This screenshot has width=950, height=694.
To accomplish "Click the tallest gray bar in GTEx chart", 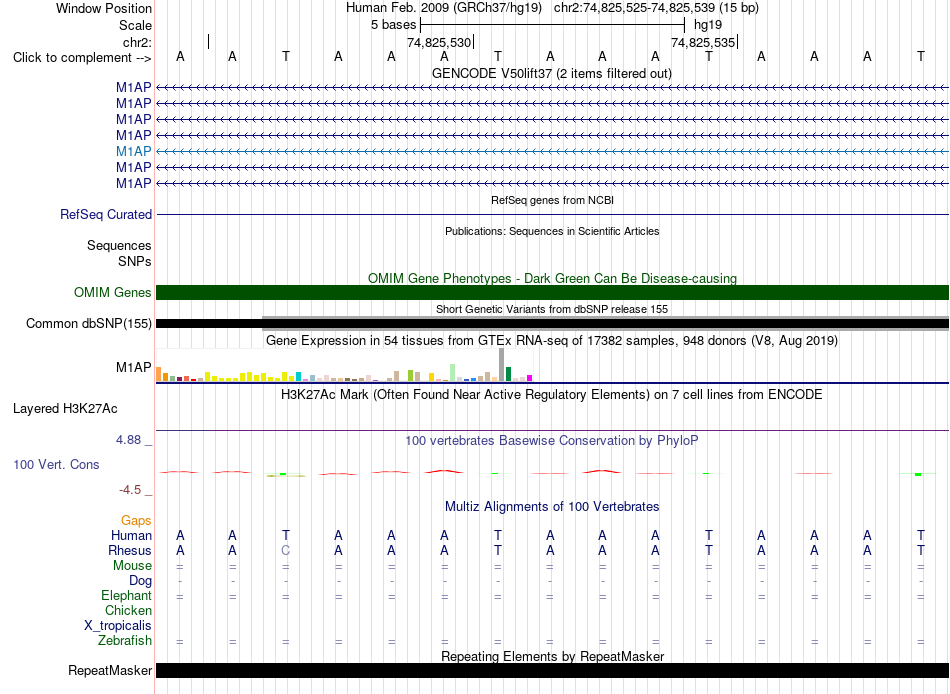I will 502,364.
